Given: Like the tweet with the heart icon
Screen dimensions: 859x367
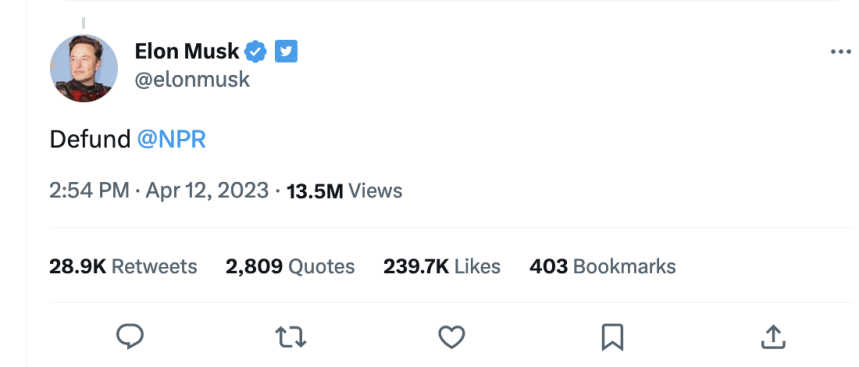Looking at the screenshot, I should [x=451, y=337].
